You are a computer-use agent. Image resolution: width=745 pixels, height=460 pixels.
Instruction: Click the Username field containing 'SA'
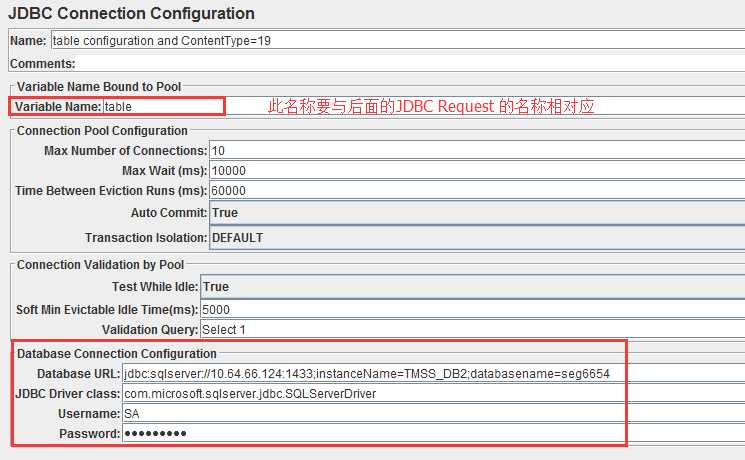(x=434, y=414)
